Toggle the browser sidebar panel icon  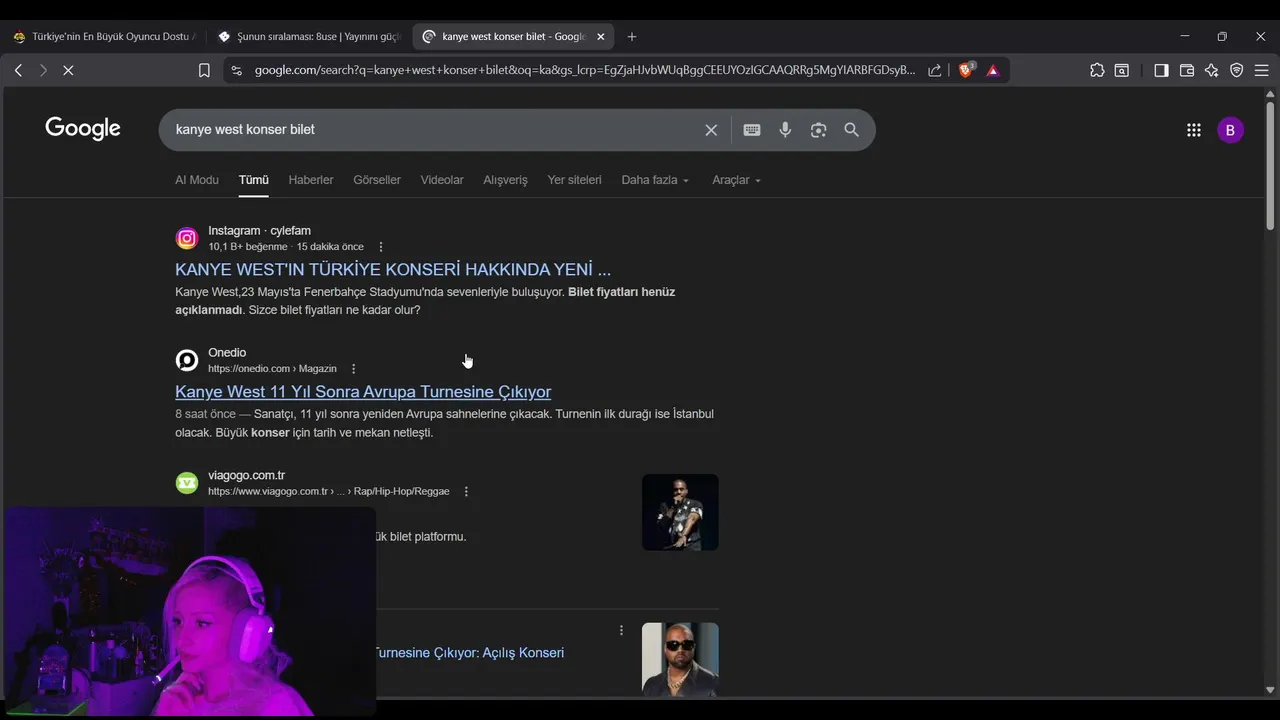tap(1161, 70)
